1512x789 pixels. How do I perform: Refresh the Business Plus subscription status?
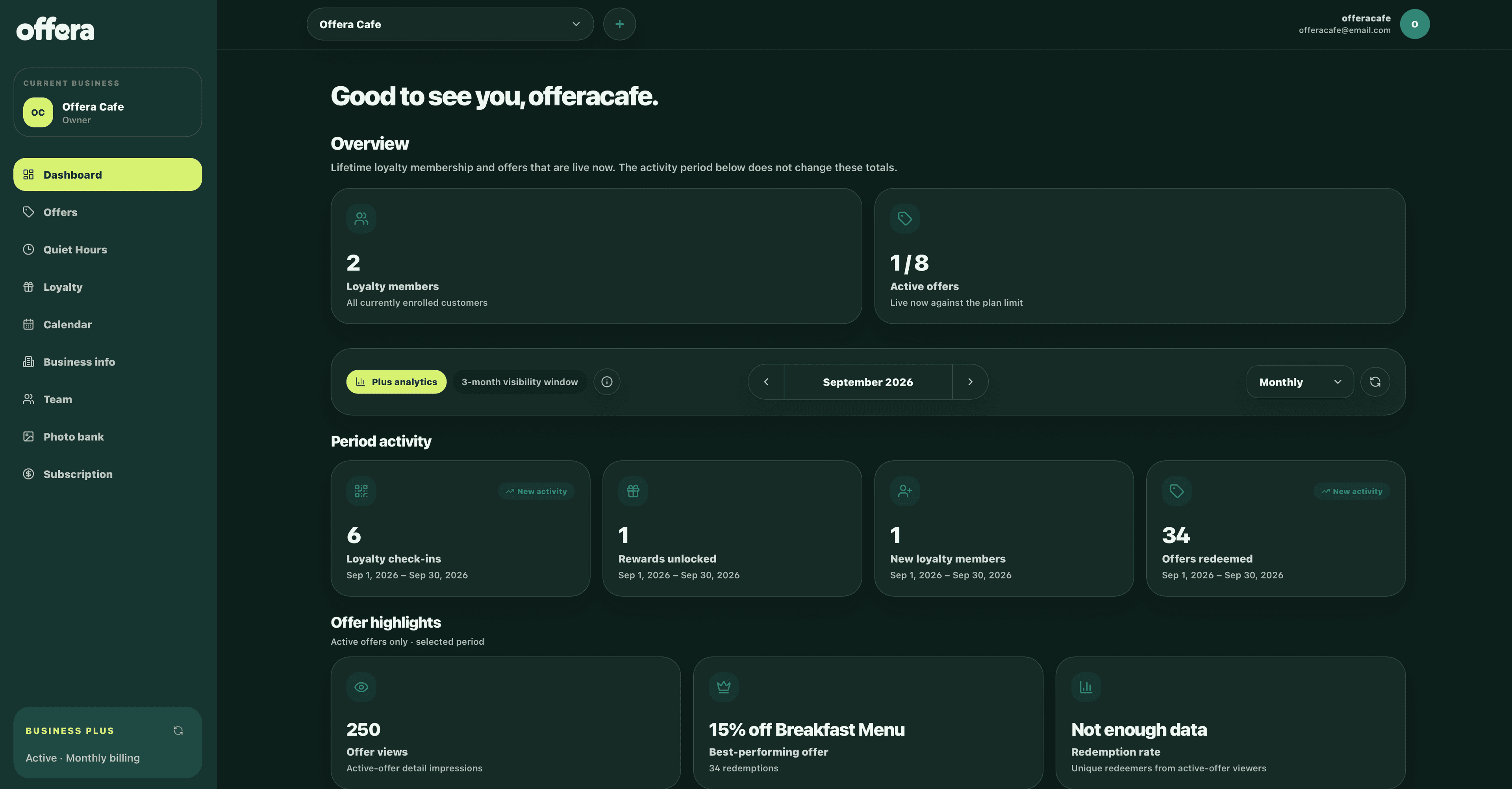(178, 730)
